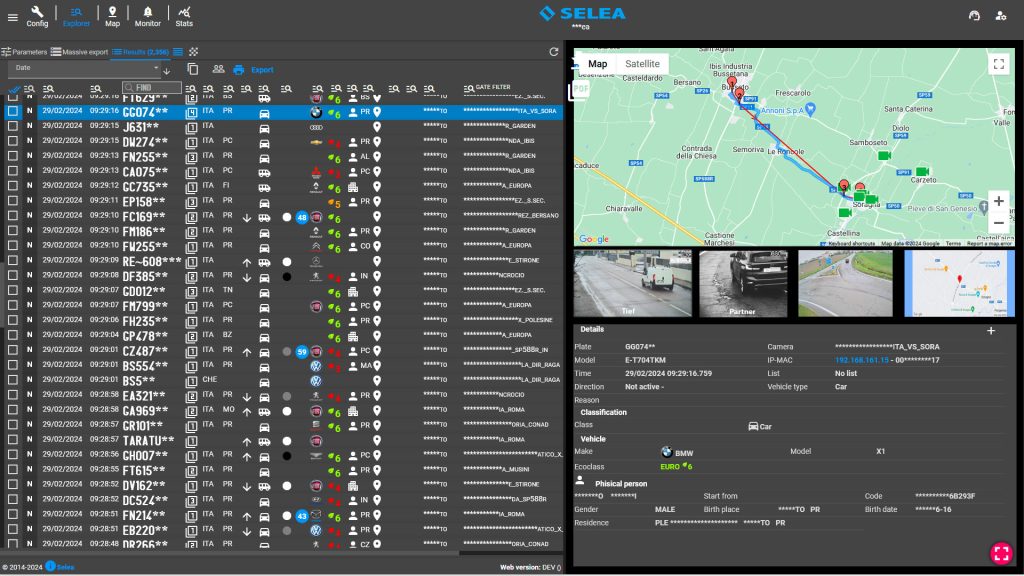
Task: Open the hamburger main menu
Action: coord(12,17)
